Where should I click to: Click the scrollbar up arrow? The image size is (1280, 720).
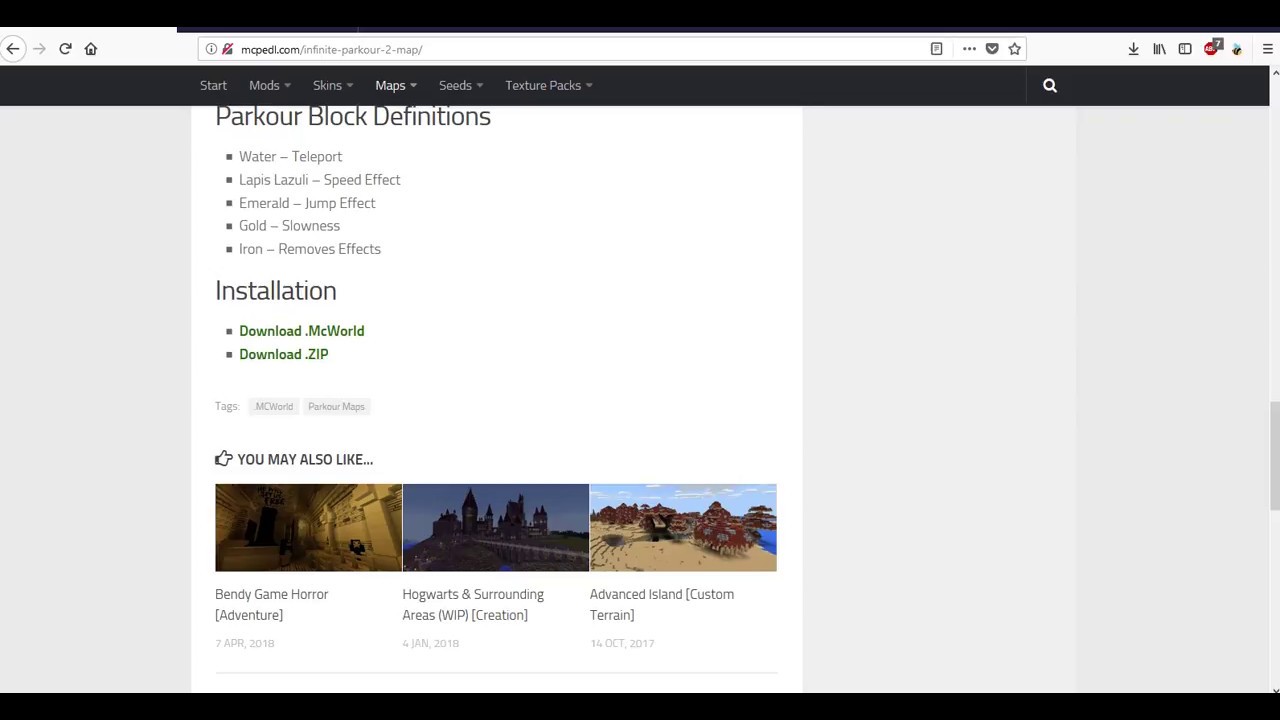pos(1274,73)
